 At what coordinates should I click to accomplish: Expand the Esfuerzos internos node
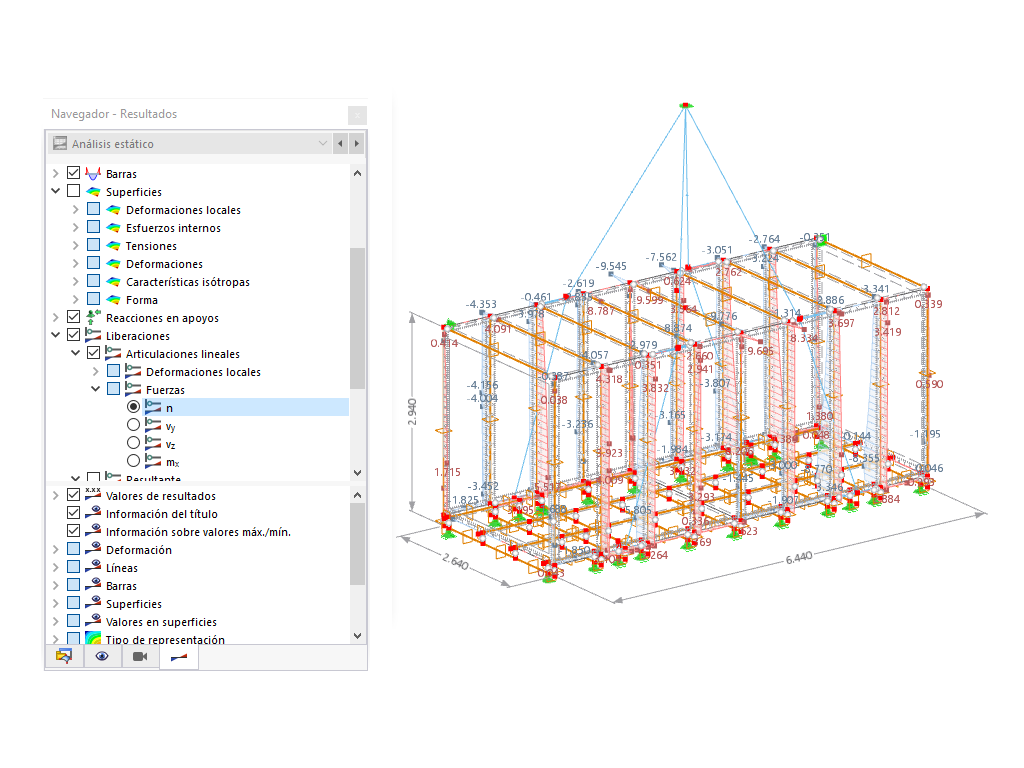click(x=76, y=227)
